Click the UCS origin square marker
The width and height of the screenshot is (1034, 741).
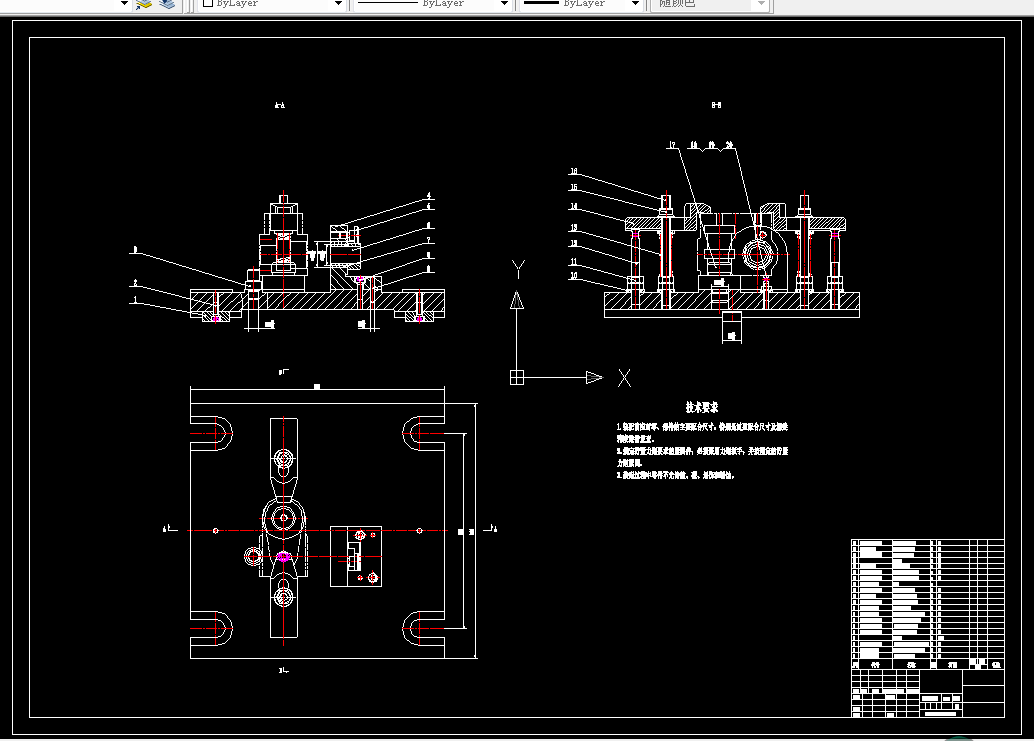(x=517, y=377)
